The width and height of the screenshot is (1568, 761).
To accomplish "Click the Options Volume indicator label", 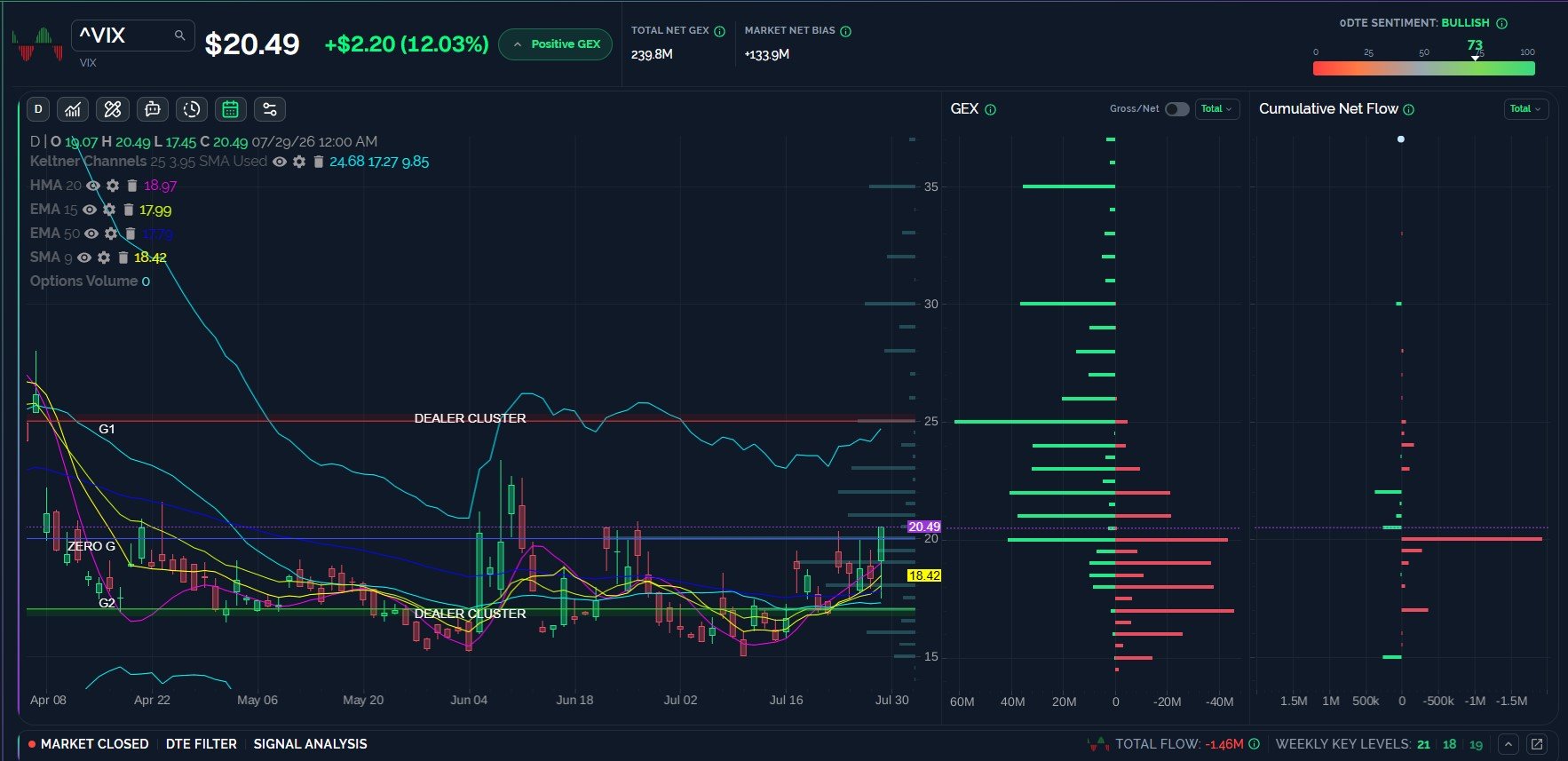I will [84, 281].
